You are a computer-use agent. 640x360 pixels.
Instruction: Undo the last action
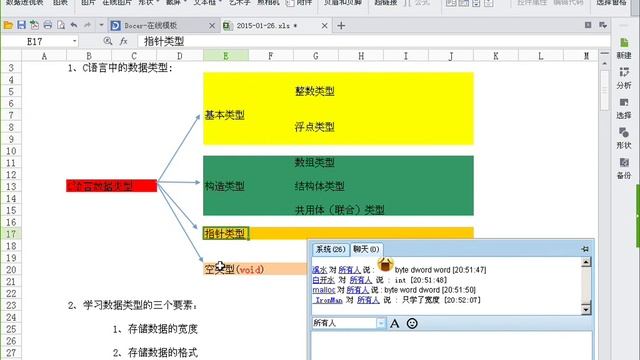74,25
